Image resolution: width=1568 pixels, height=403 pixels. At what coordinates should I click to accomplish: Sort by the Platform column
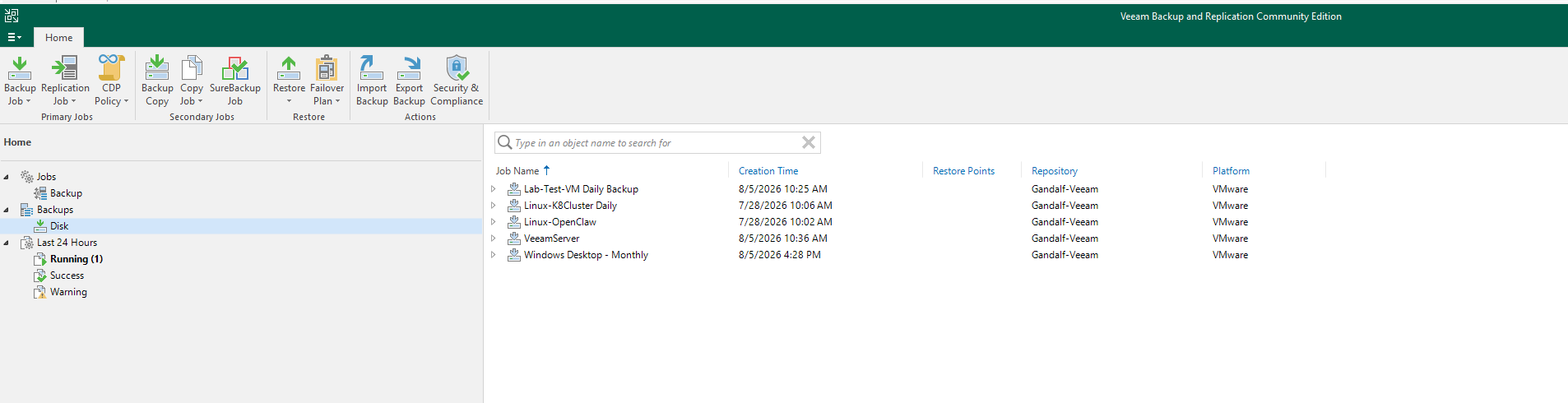tap(1231, 171)
